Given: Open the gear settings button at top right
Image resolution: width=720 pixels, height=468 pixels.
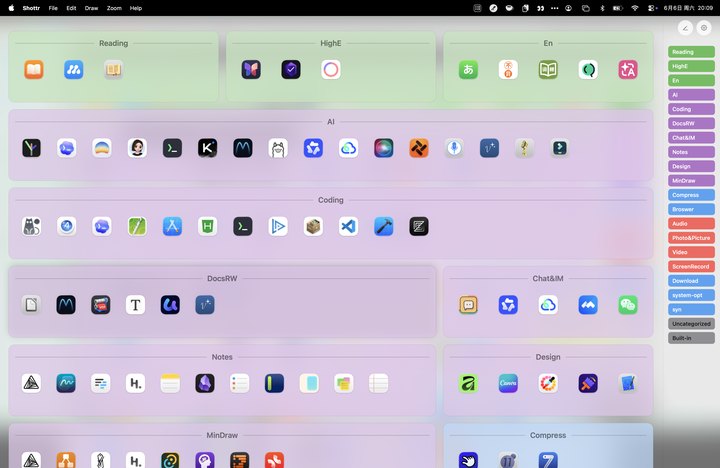Looking at the screenshot, I should [x=704, y=28].
